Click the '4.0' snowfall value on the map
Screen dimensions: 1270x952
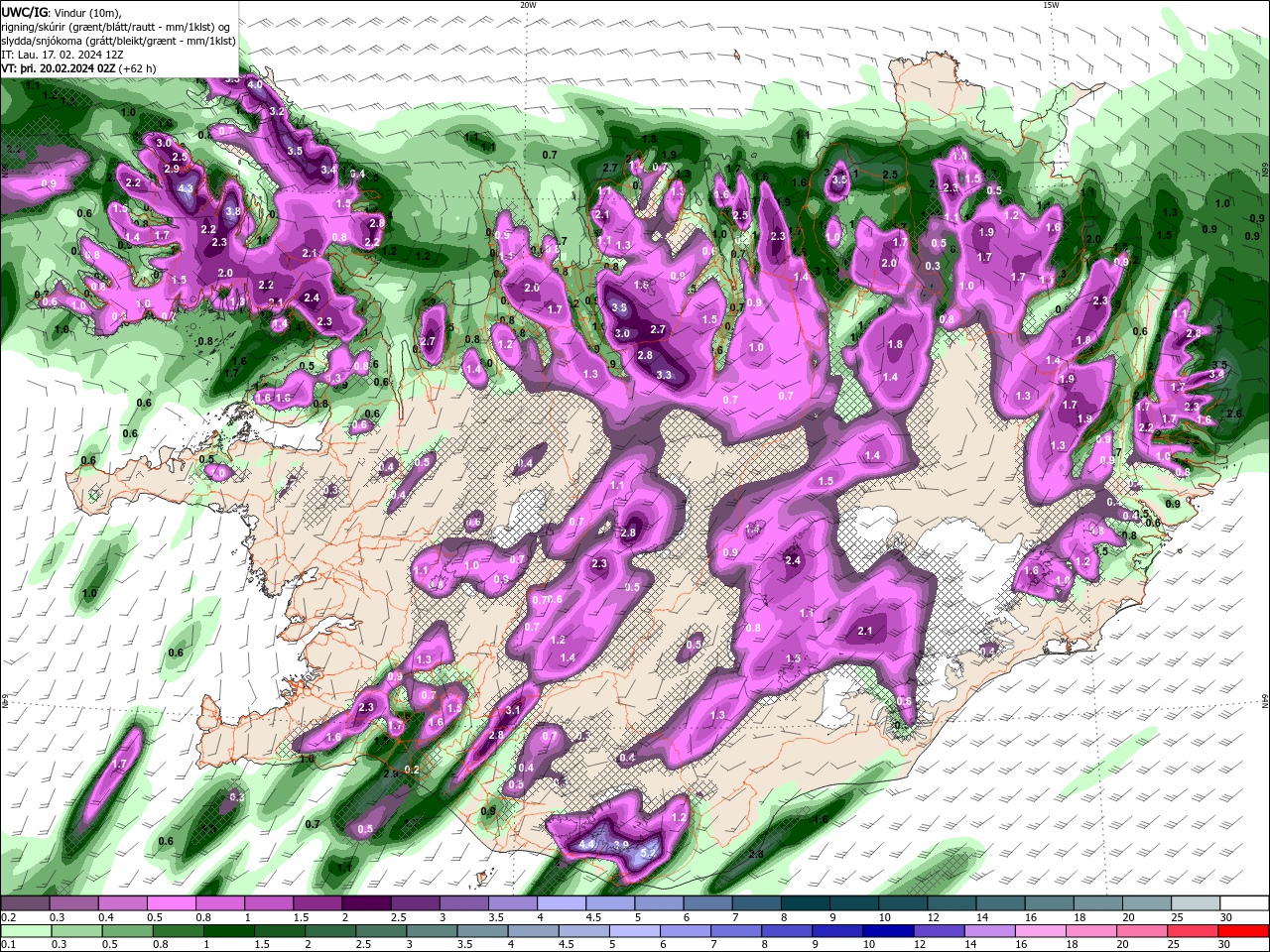pyautogui.click(x=255, y=85)
